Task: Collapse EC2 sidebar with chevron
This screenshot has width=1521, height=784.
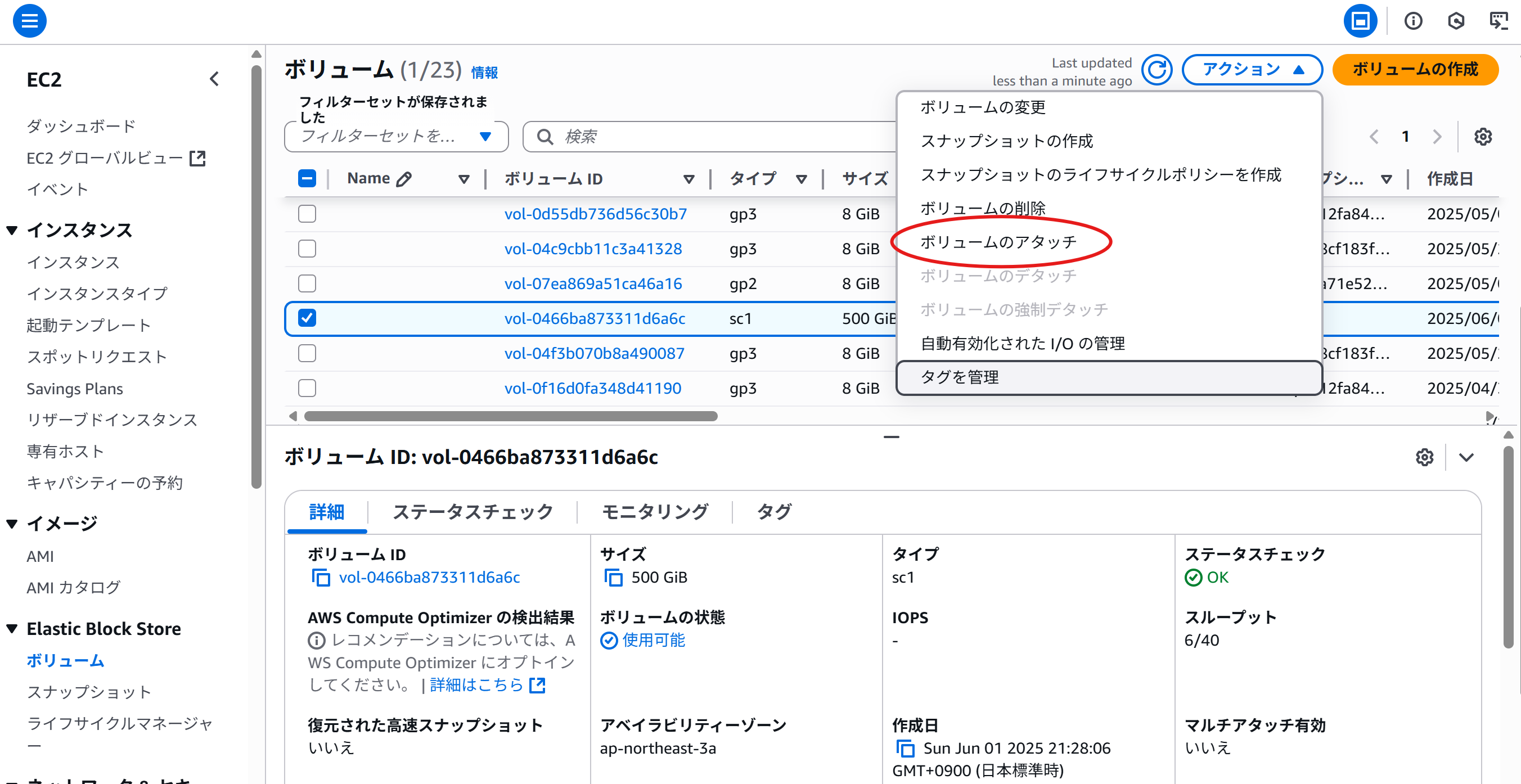Action: point(214,79)
